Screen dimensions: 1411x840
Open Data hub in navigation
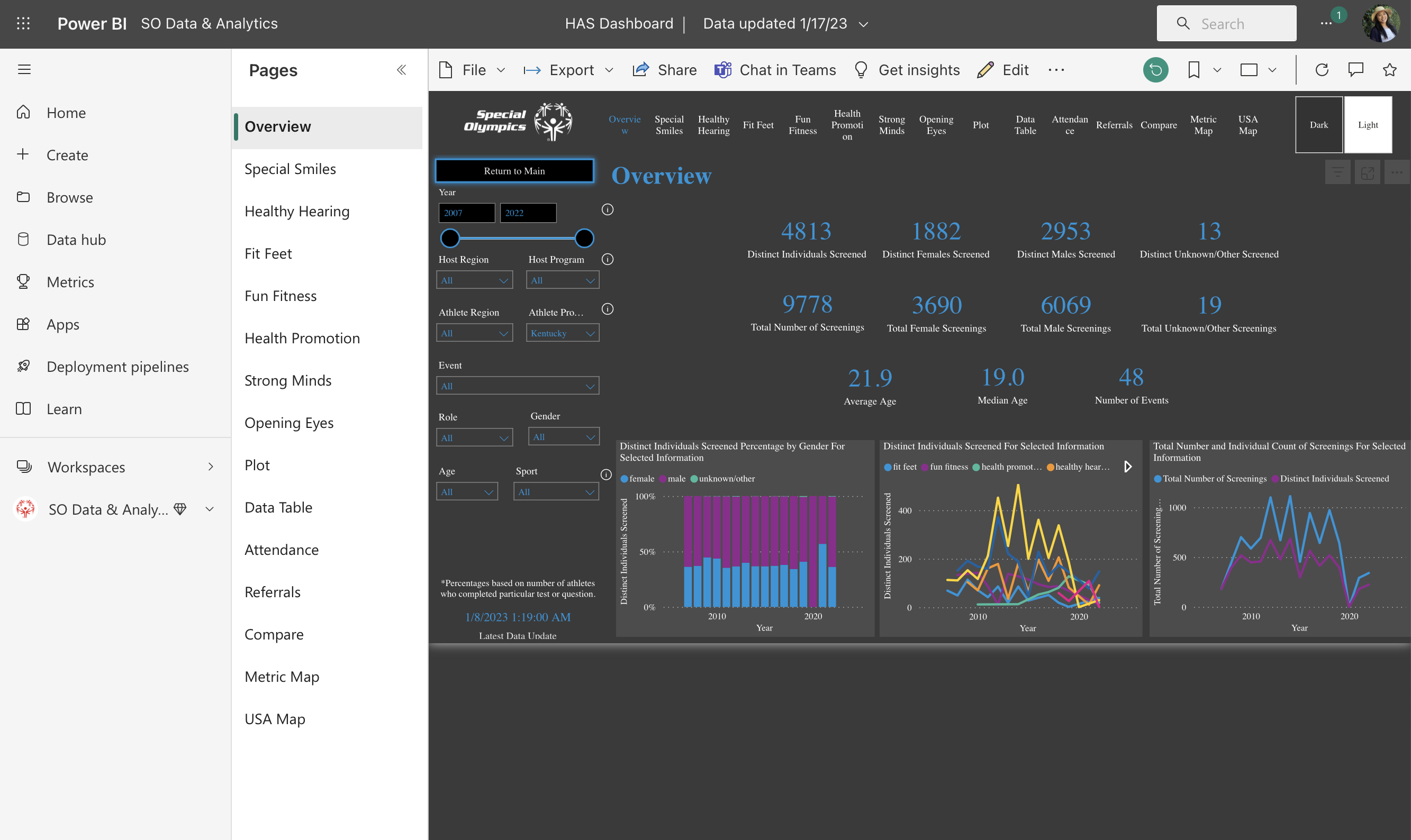tap(115, 240)
